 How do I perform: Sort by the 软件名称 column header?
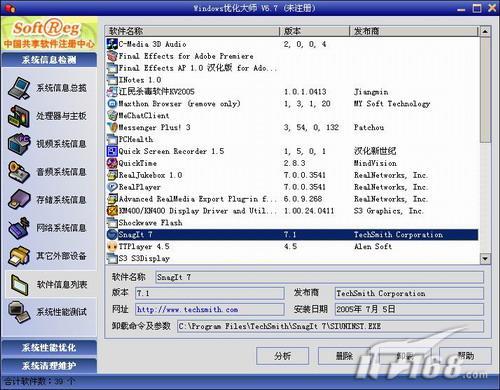pyautogui.click(x=192, y=31)
